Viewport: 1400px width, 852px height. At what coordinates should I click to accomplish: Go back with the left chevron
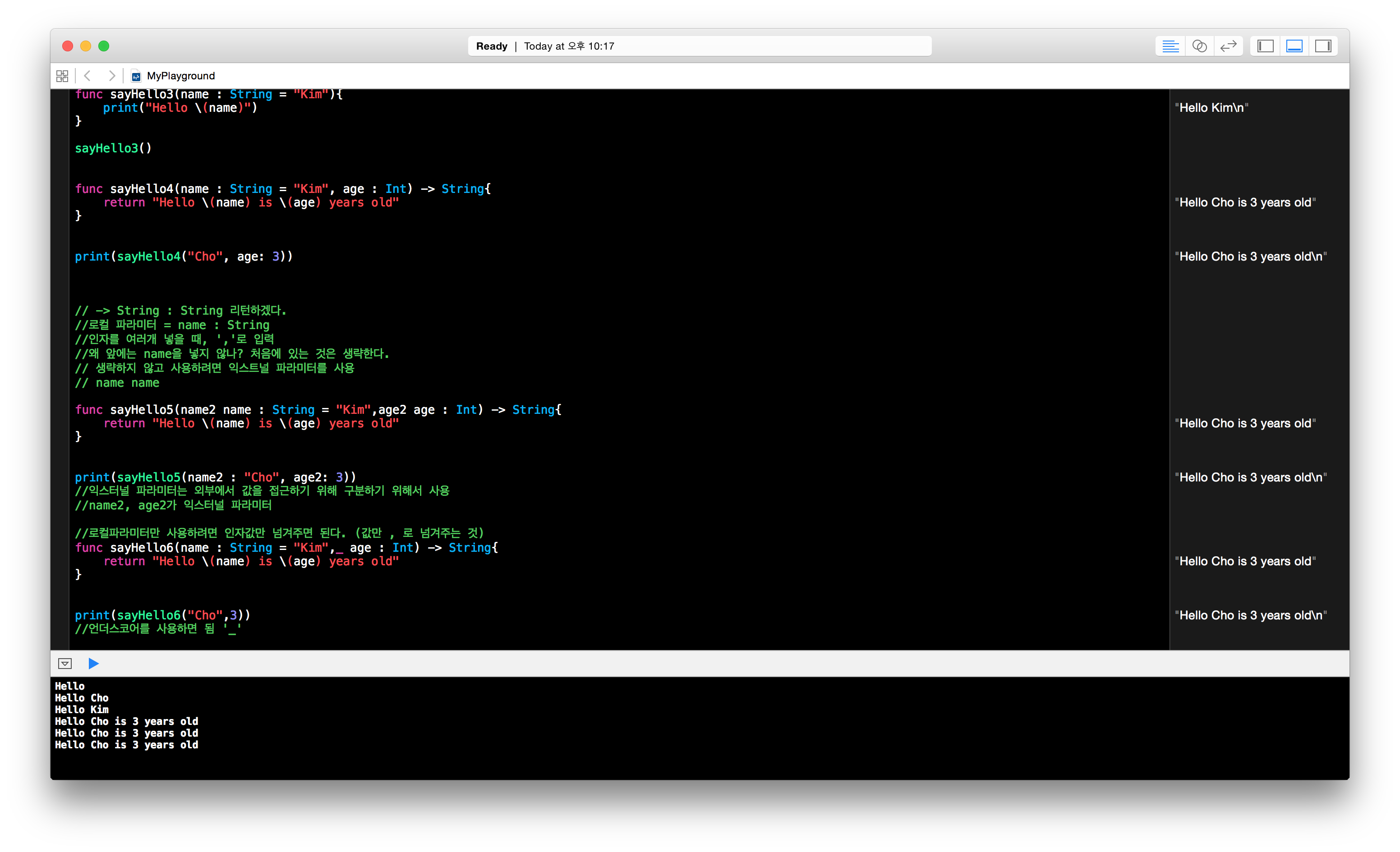pyautogui.click(x=87, y=76)
